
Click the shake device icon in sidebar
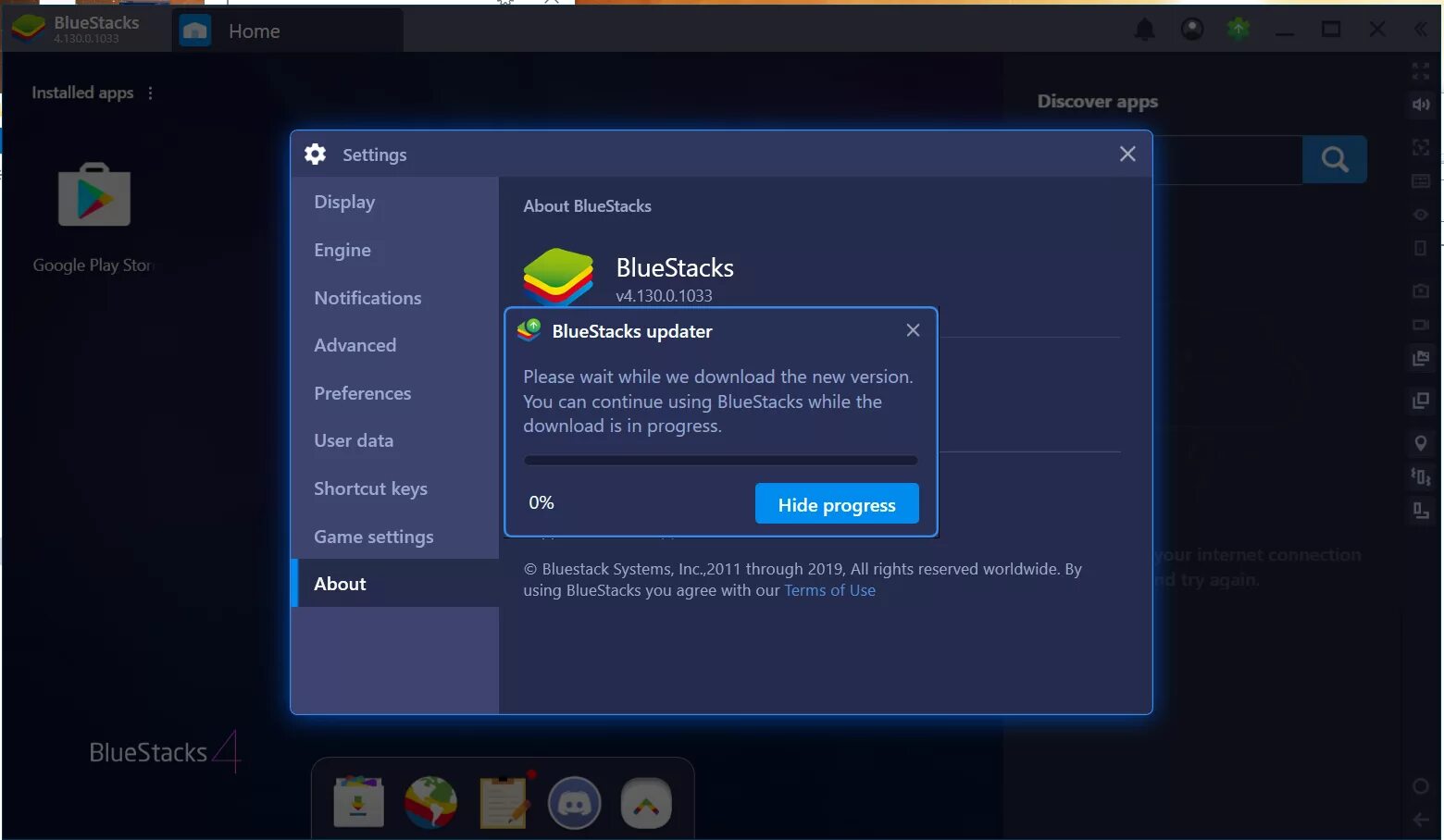click(1421, 477)
